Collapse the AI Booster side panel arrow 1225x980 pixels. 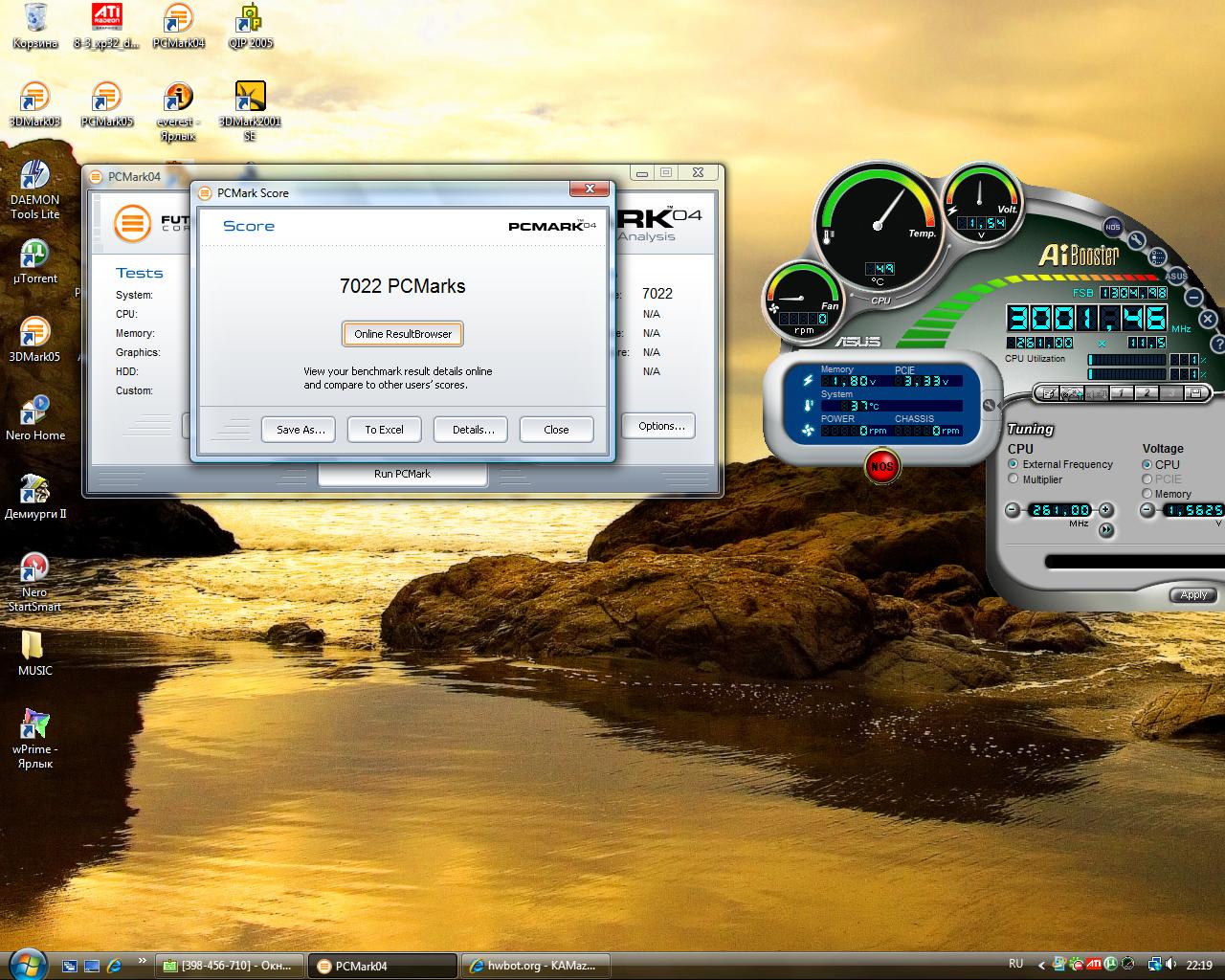[x=990, y=406]
